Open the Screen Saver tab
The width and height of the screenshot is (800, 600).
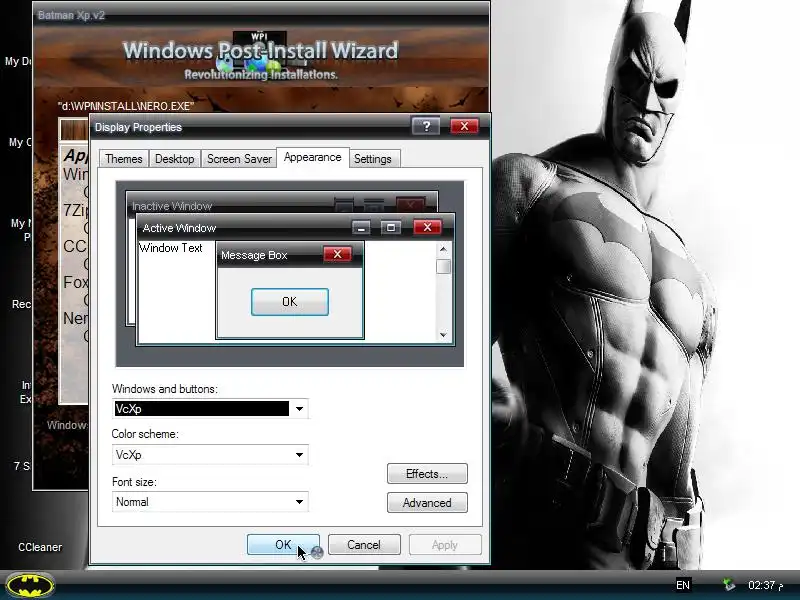pyautogui.click(x=239, y=159)
